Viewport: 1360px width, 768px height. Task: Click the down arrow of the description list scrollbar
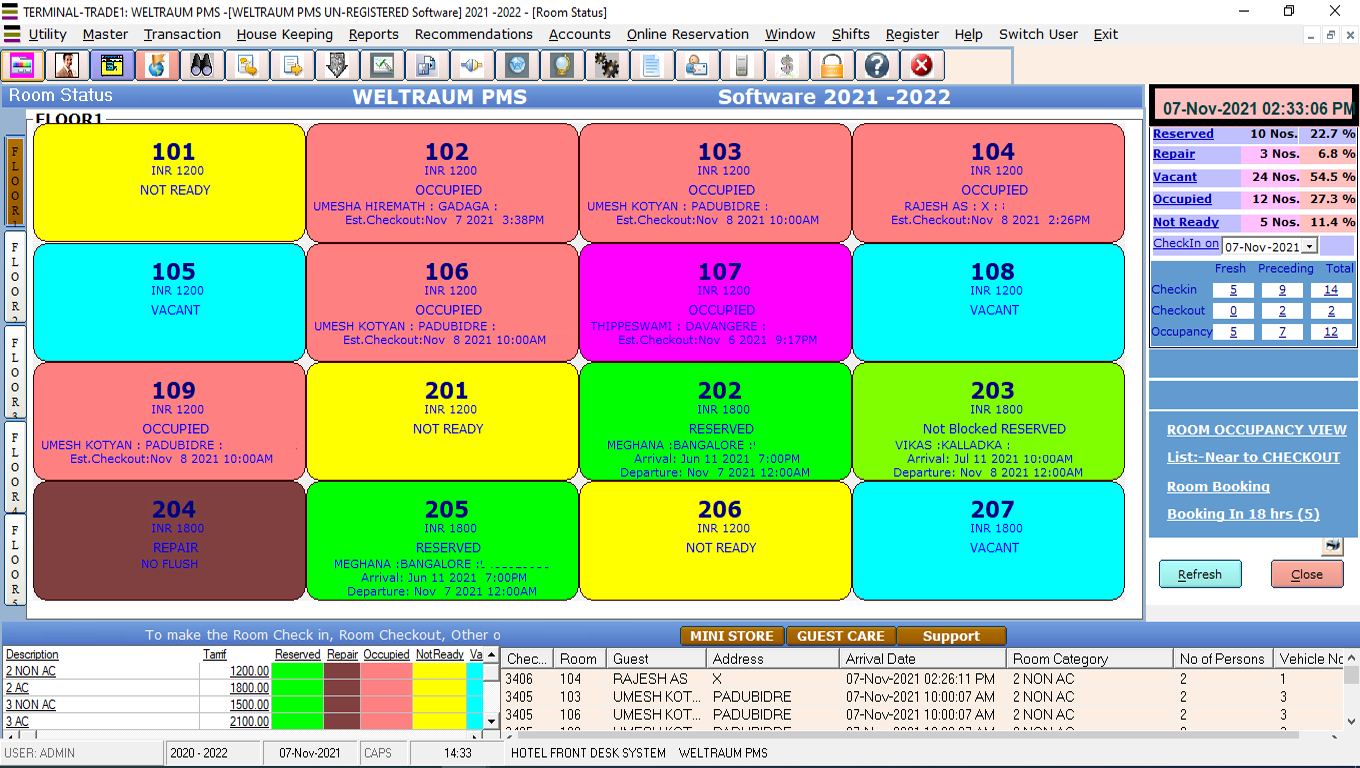tap(491, 721)
